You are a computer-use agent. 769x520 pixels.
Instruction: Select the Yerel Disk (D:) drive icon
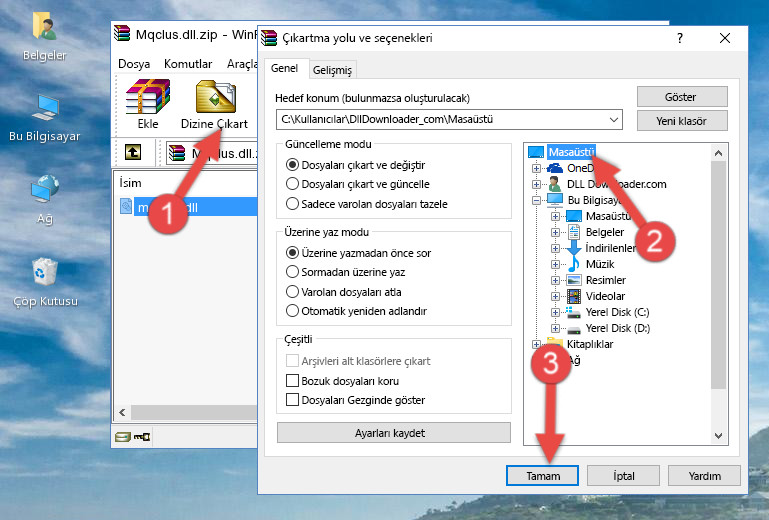click(573, 328)
